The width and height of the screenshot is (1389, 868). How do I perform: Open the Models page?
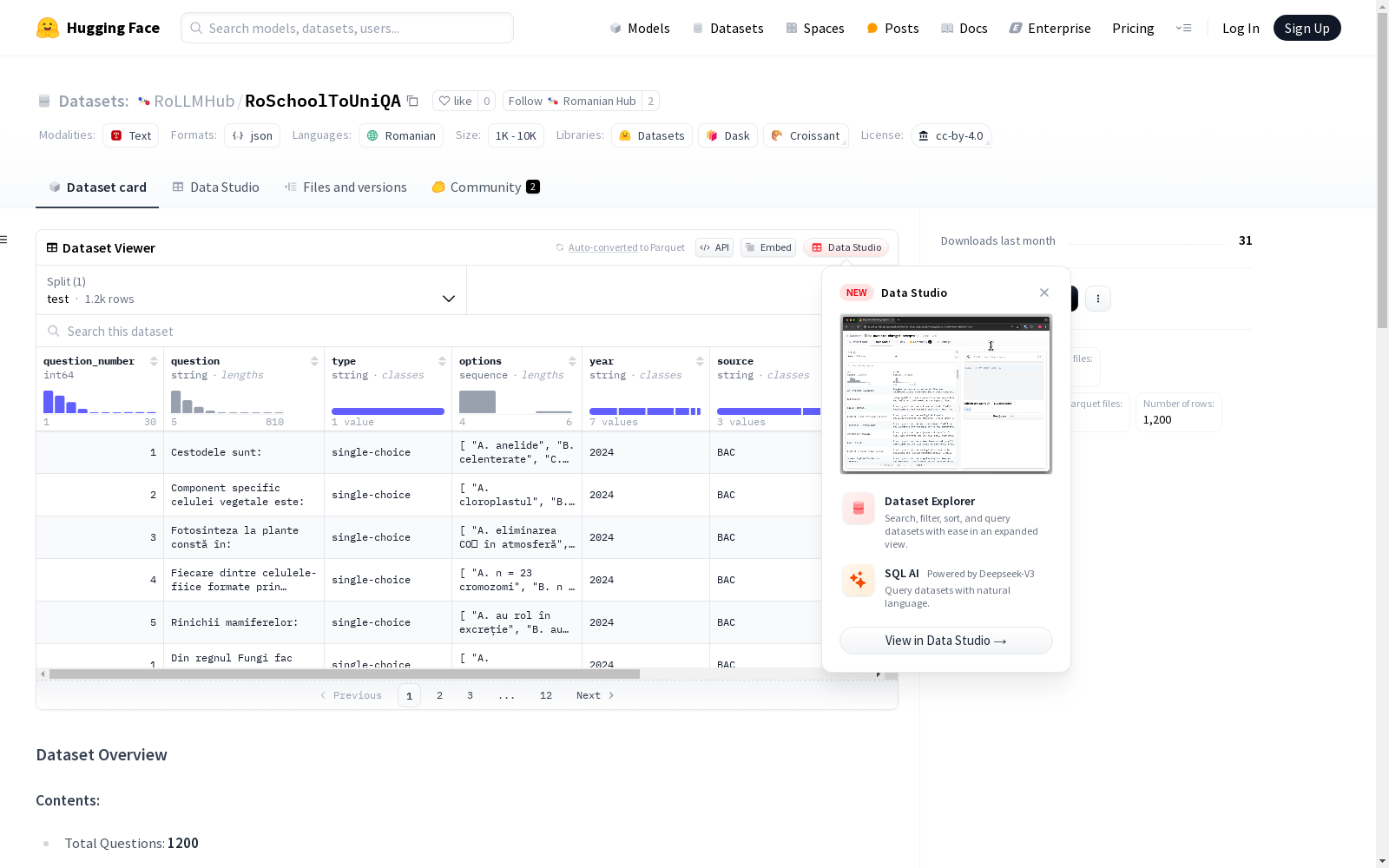pos(640,28)
